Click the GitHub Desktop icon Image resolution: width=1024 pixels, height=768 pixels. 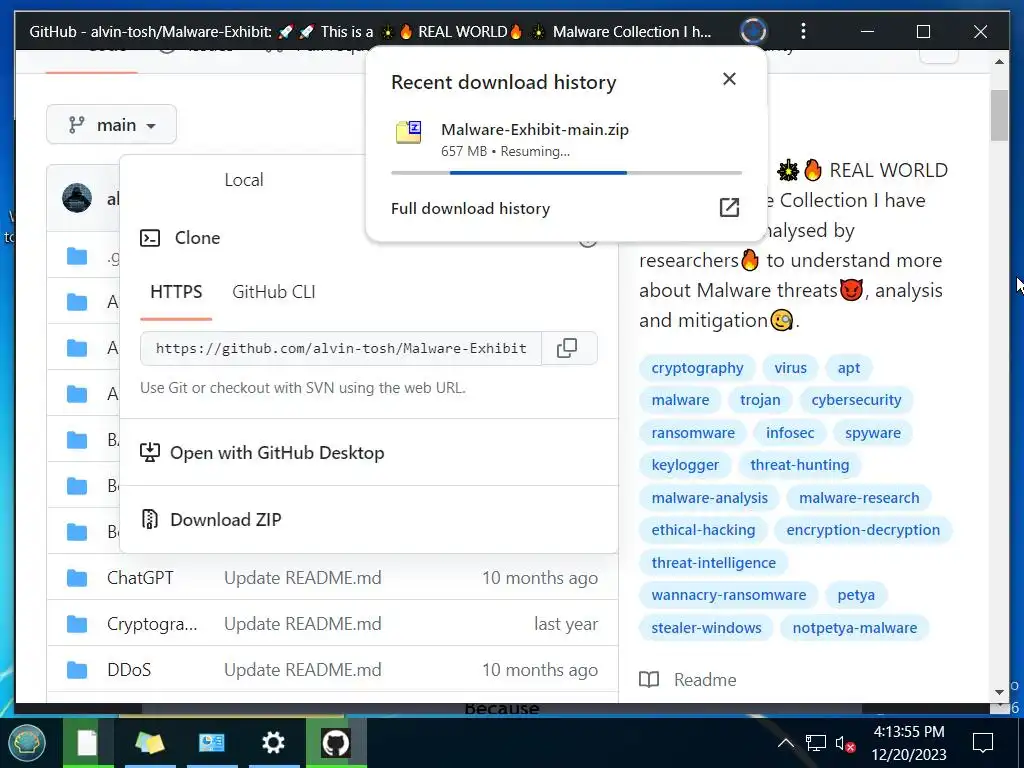point(150,452)
